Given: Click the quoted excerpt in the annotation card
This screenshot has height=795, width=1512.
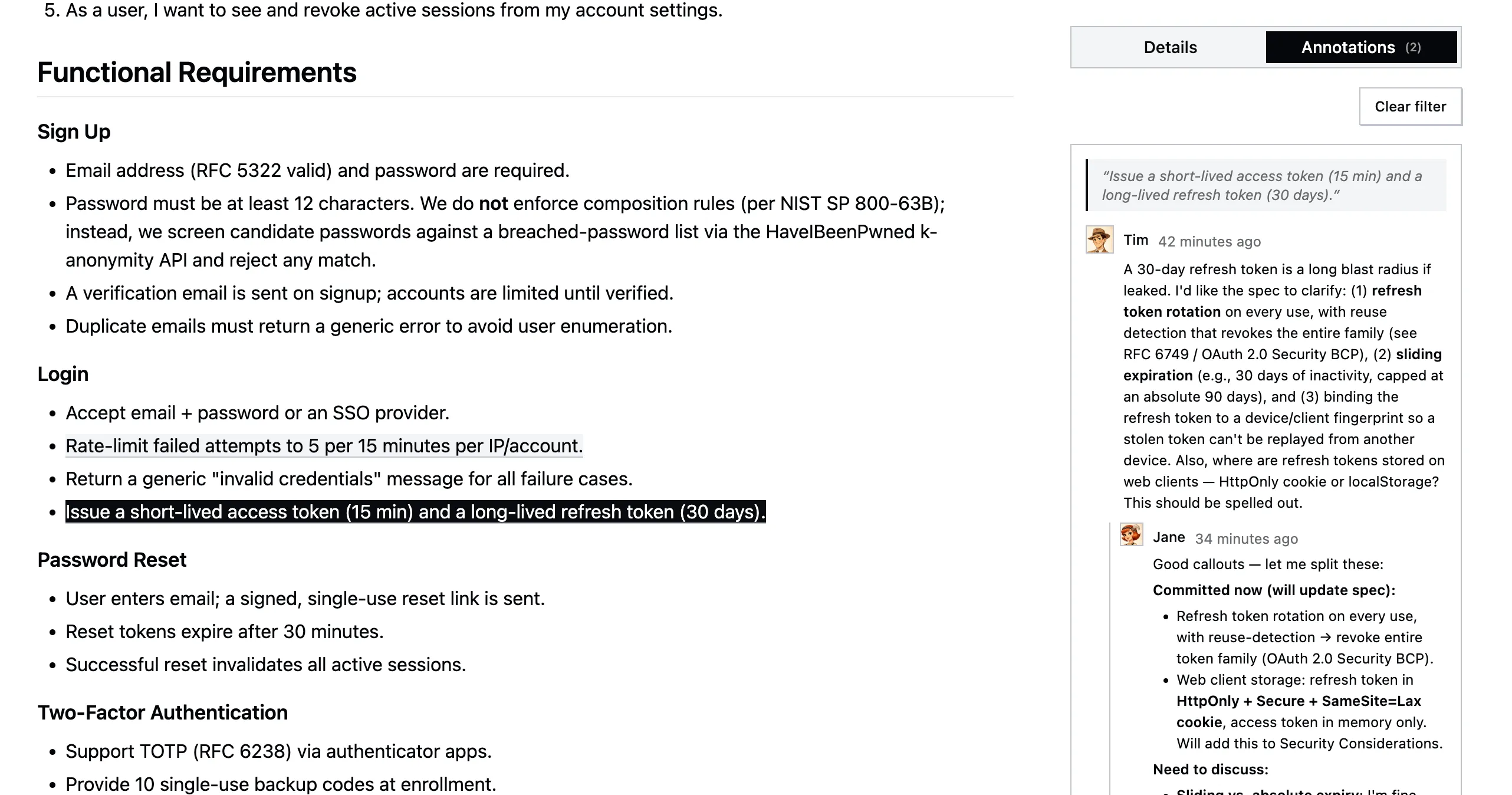Looking at the screenshot, I should pyautogui.click(x=1266, y=185).
